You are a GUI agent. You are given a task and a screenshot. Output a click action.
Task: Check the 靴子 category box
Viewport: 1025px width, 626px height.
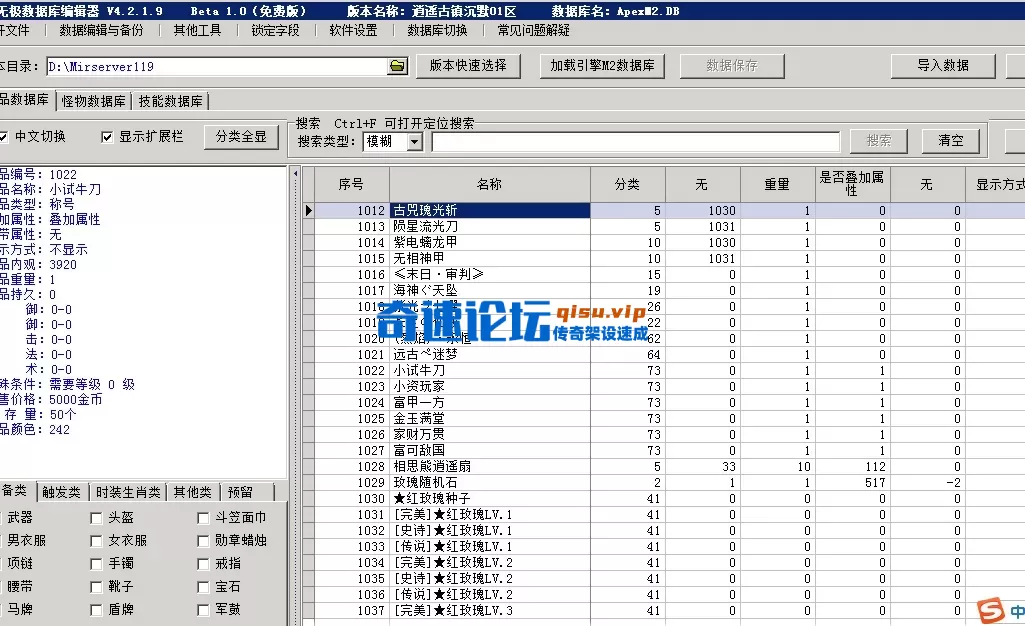[96, 587]
